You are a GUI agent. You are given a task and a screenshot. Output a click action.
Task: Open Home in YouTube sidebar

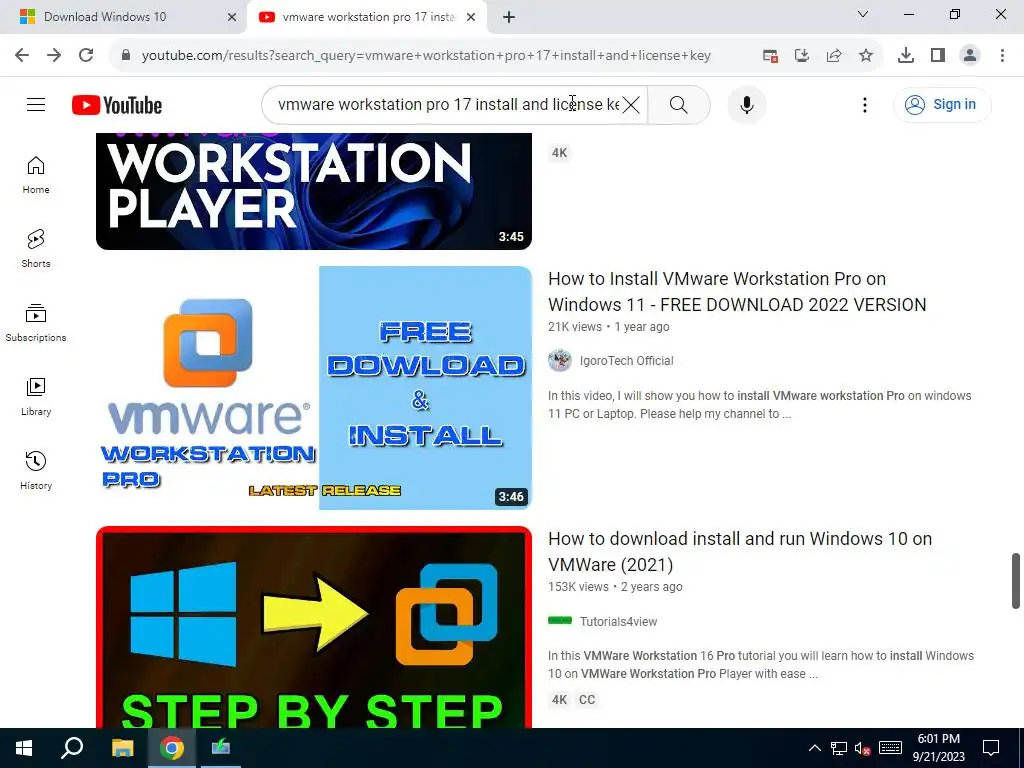pyautogui.click(x=36, y=175)
